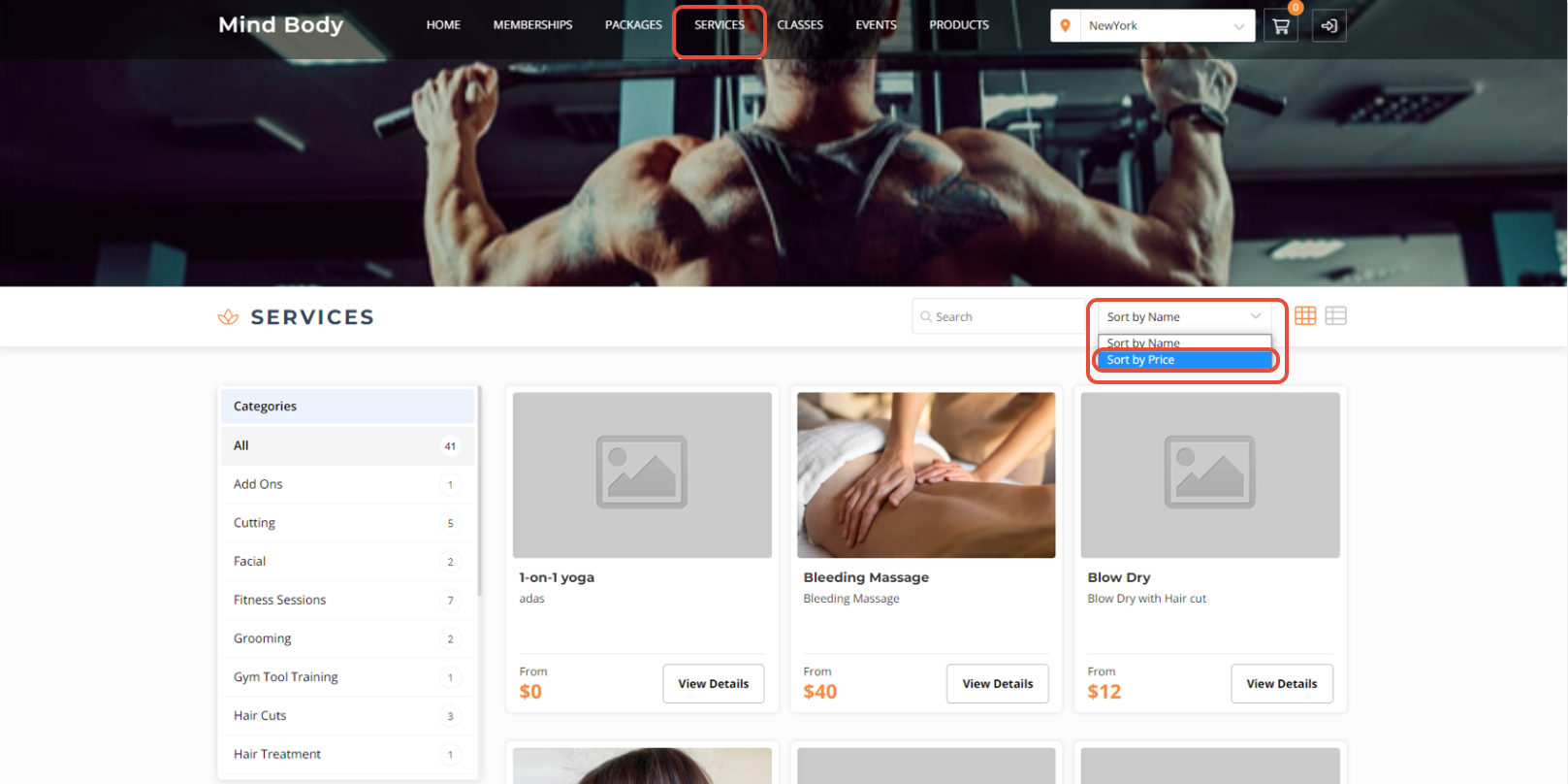1568x784 pixels.
Task: Expand the Sort by Name dropdown
Action: [x=1184, y=317]
